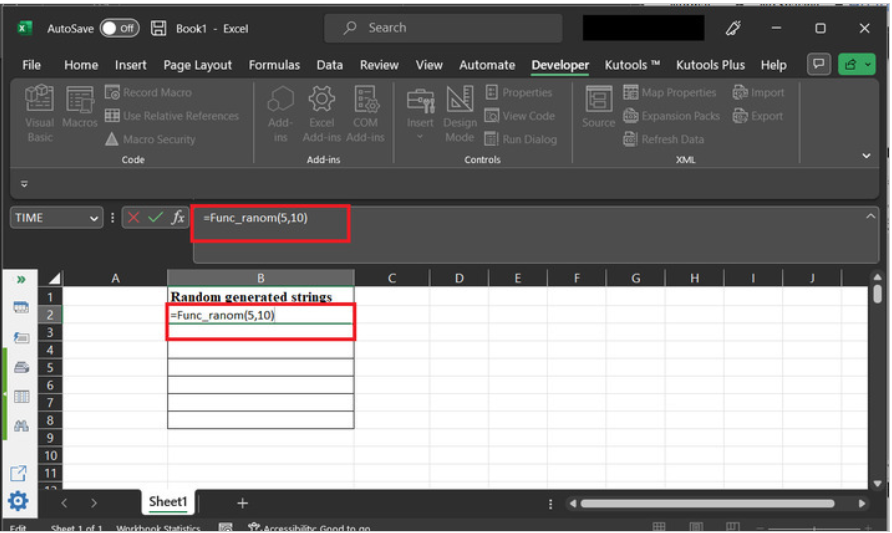Open the Kutools Plus tab
This screenshot has height=533, width=892.
tap(710, 65)
